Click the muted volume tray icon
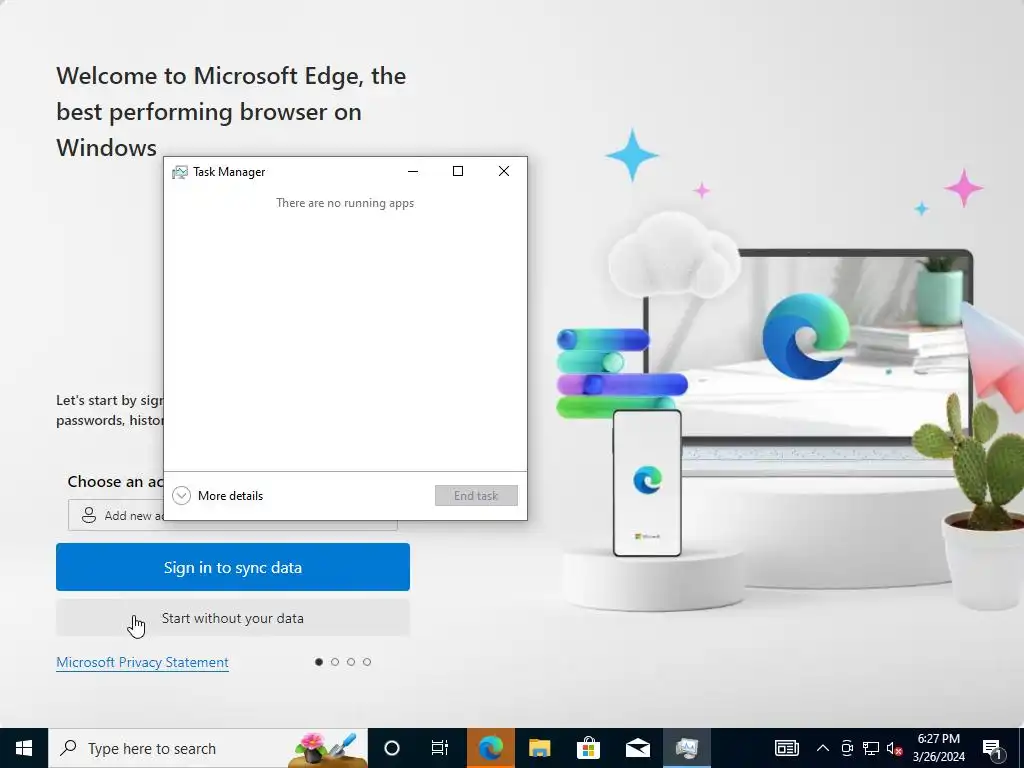The height and width of the screenshot is (768, 1024). point(894,748)
